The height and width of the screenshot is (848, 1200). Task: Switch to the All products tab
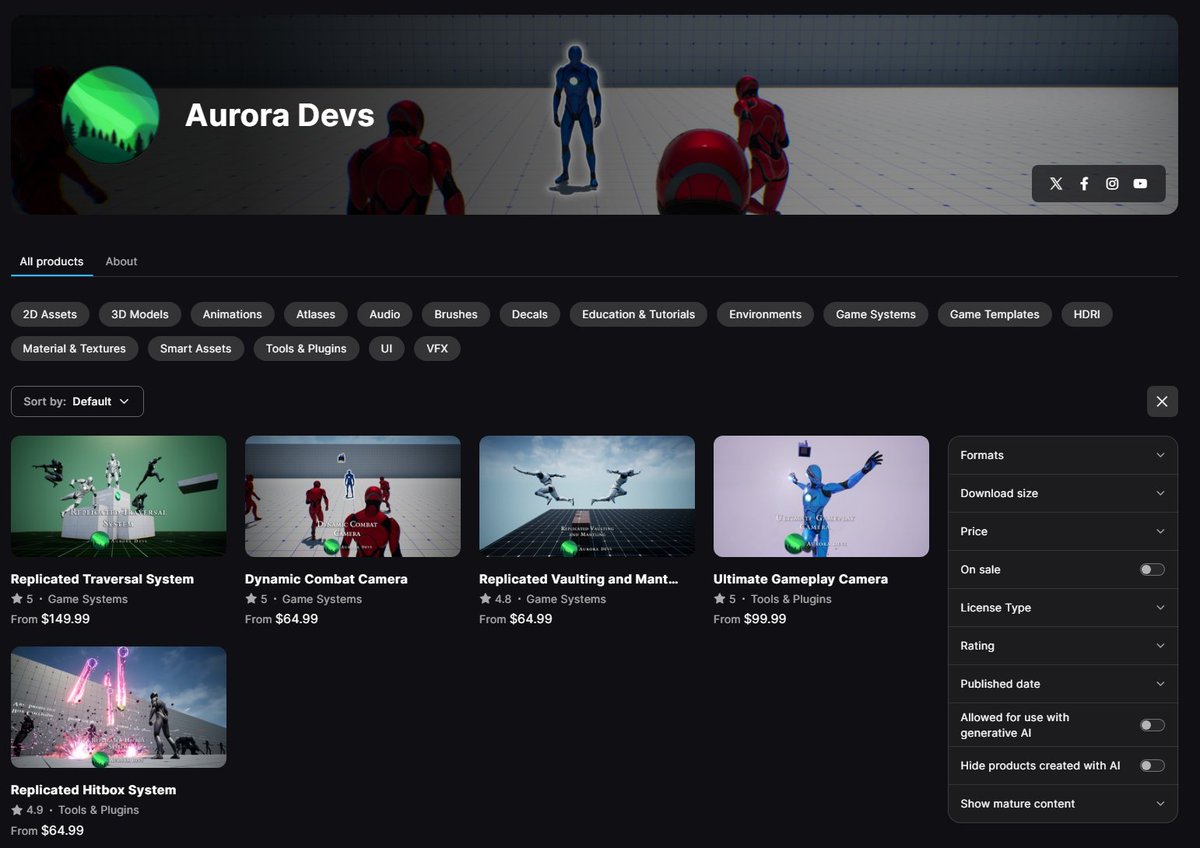point(52,261)
